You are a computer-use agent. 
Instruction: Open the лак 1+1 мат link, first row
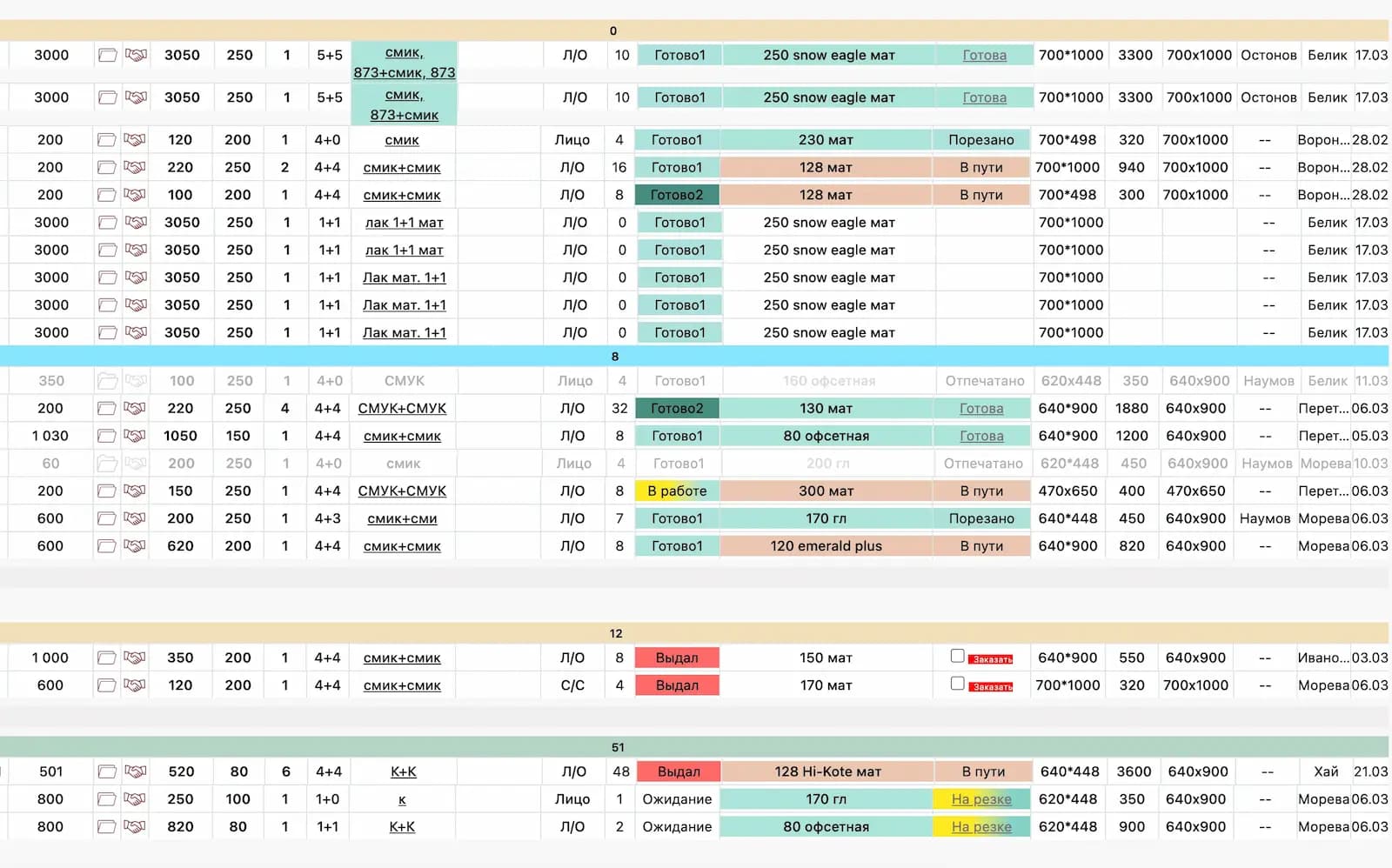pos(404,223)
